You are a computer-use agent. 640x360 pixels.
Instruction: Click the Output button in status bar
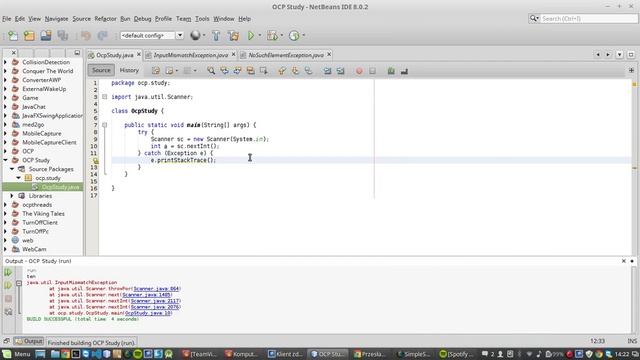(x=29, y=341)
